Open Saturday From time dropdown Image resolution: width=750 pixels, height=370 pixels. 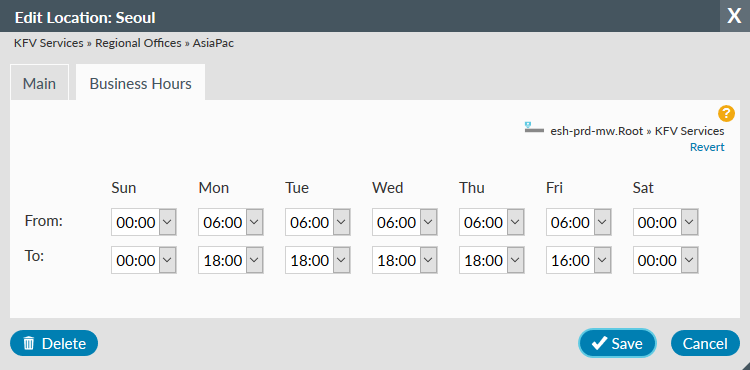click(x=665, y=222)
